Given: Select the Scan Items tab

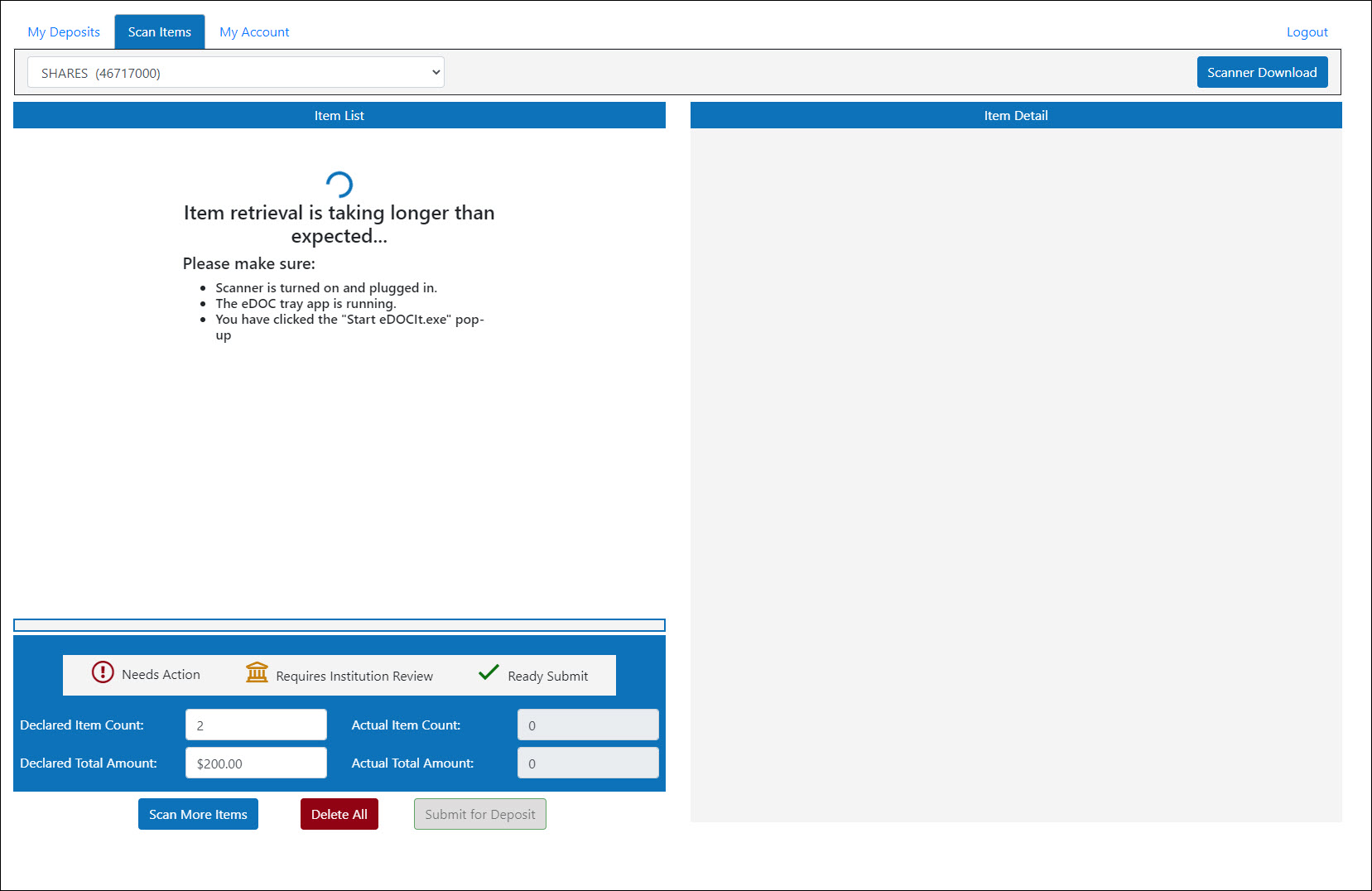Looking at the screenshot, I should pyautogui.click(x=160, y=32).
